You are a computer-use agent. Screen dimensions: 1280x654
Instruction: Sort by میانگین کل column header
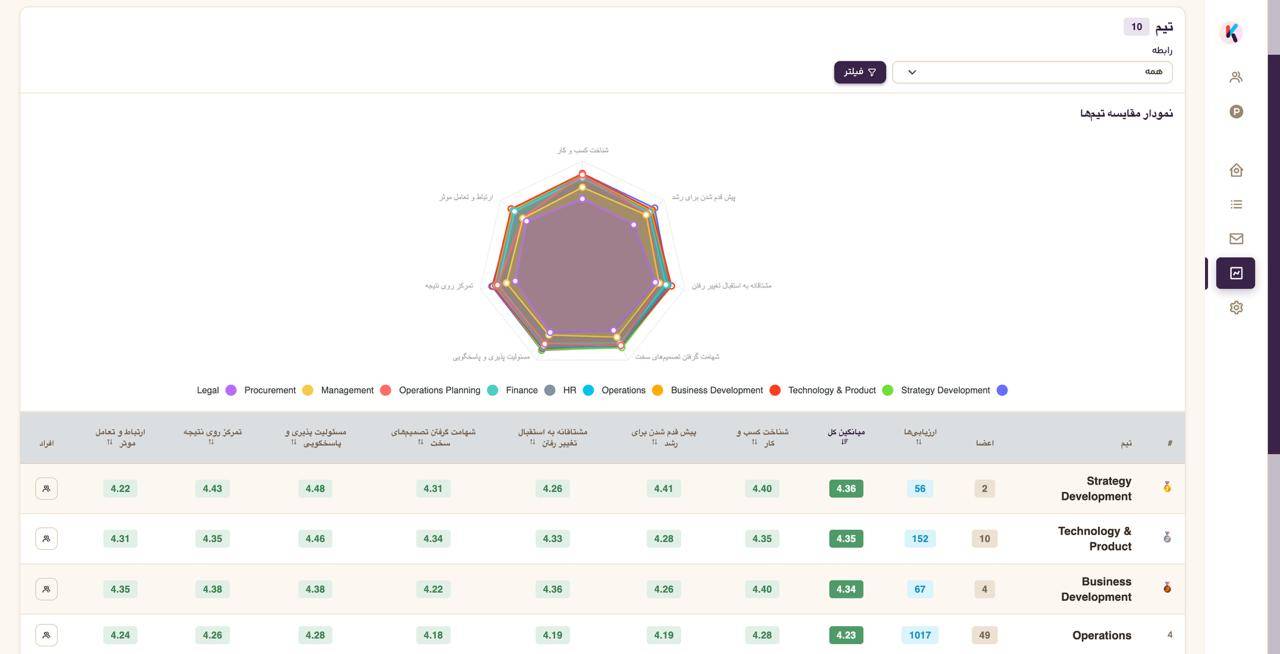pyautogui.click(x=846, y=436)
